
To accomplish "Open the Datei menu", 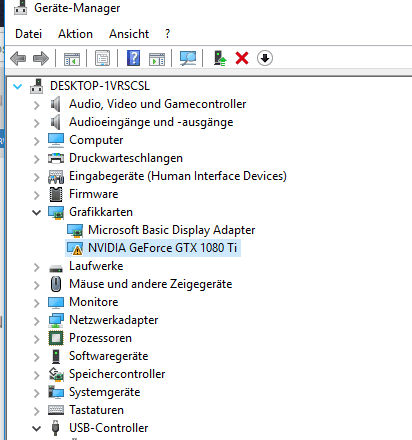I will (29, 34).
